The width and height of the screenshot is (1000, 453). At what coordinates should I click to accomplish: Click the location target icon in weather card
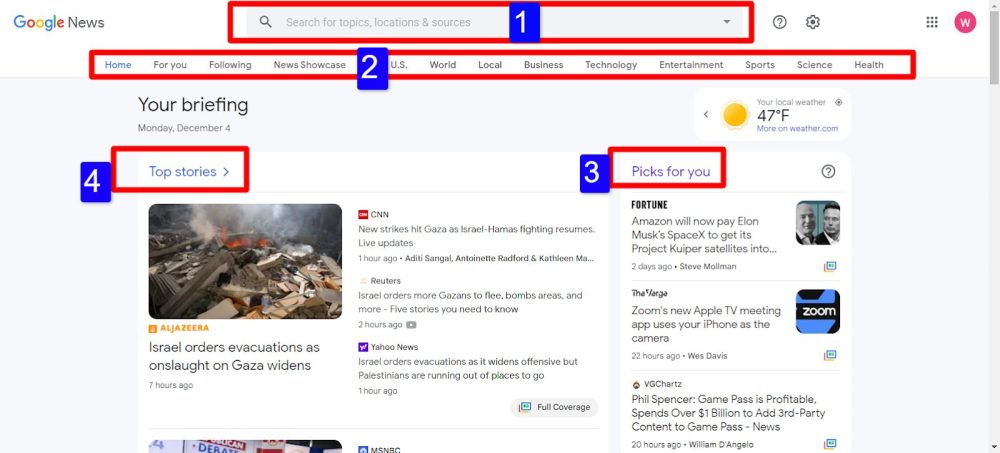(838, 102)
